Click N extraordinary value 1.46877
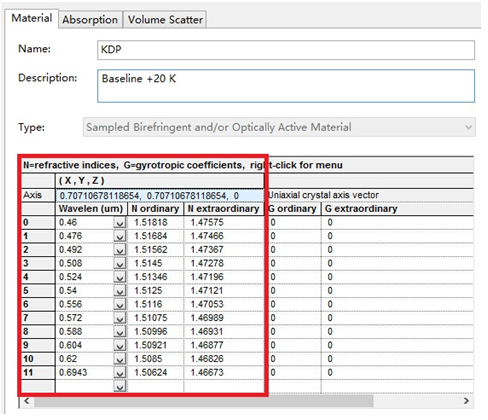 [x=224, y=345]
